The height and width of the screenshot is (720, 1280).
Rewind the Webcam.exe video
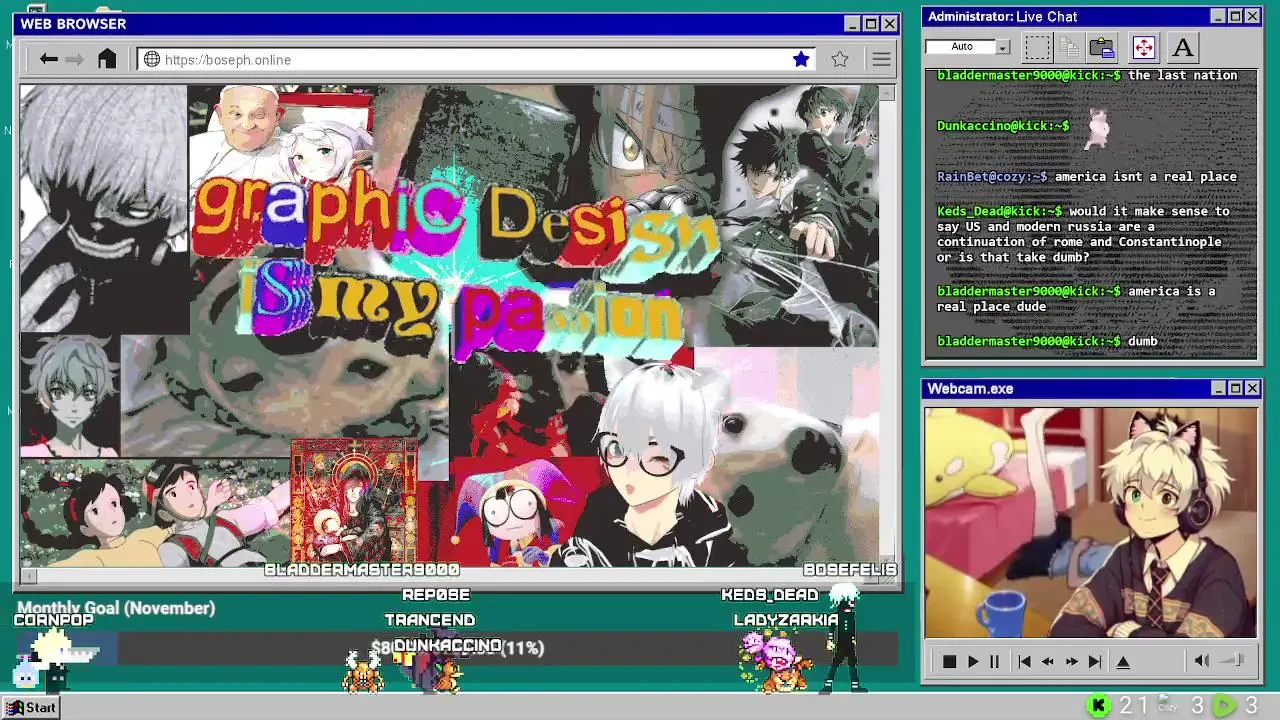click(1047, 661)
